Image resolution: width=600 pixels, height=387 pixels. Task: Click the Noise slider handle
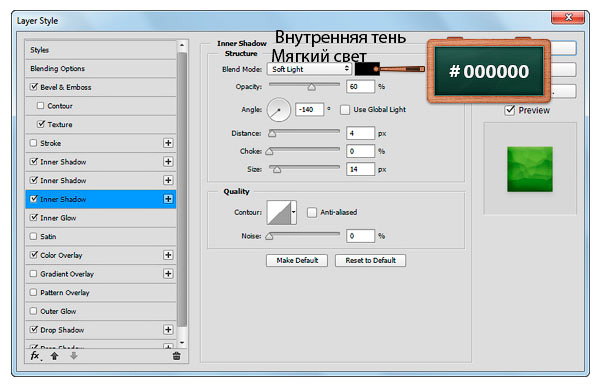tap(269, 236)
